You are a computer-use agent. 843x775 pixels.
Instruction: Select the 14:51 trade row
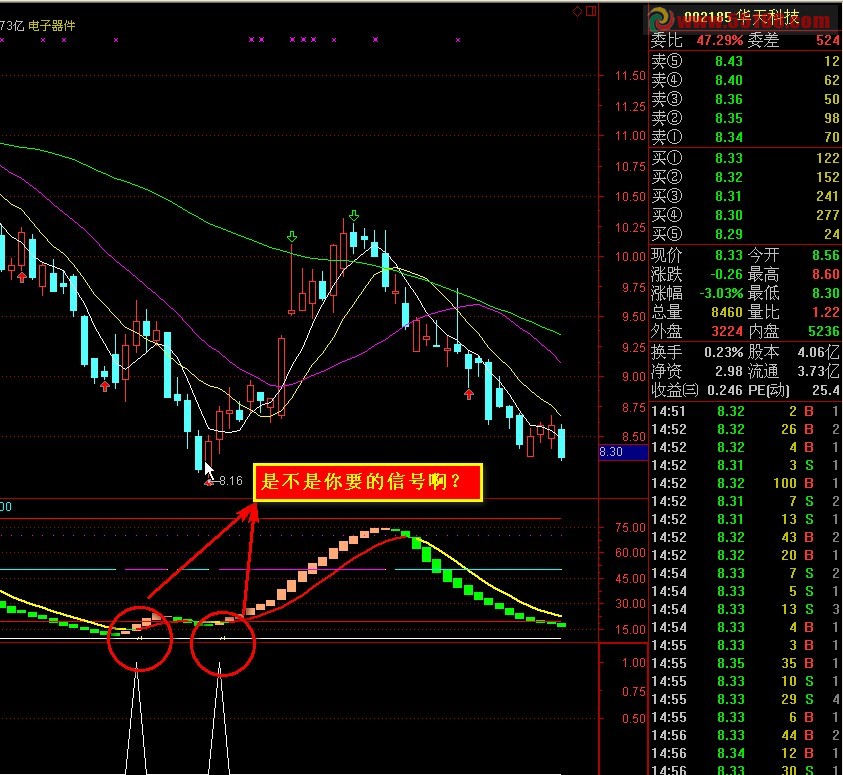745,412
